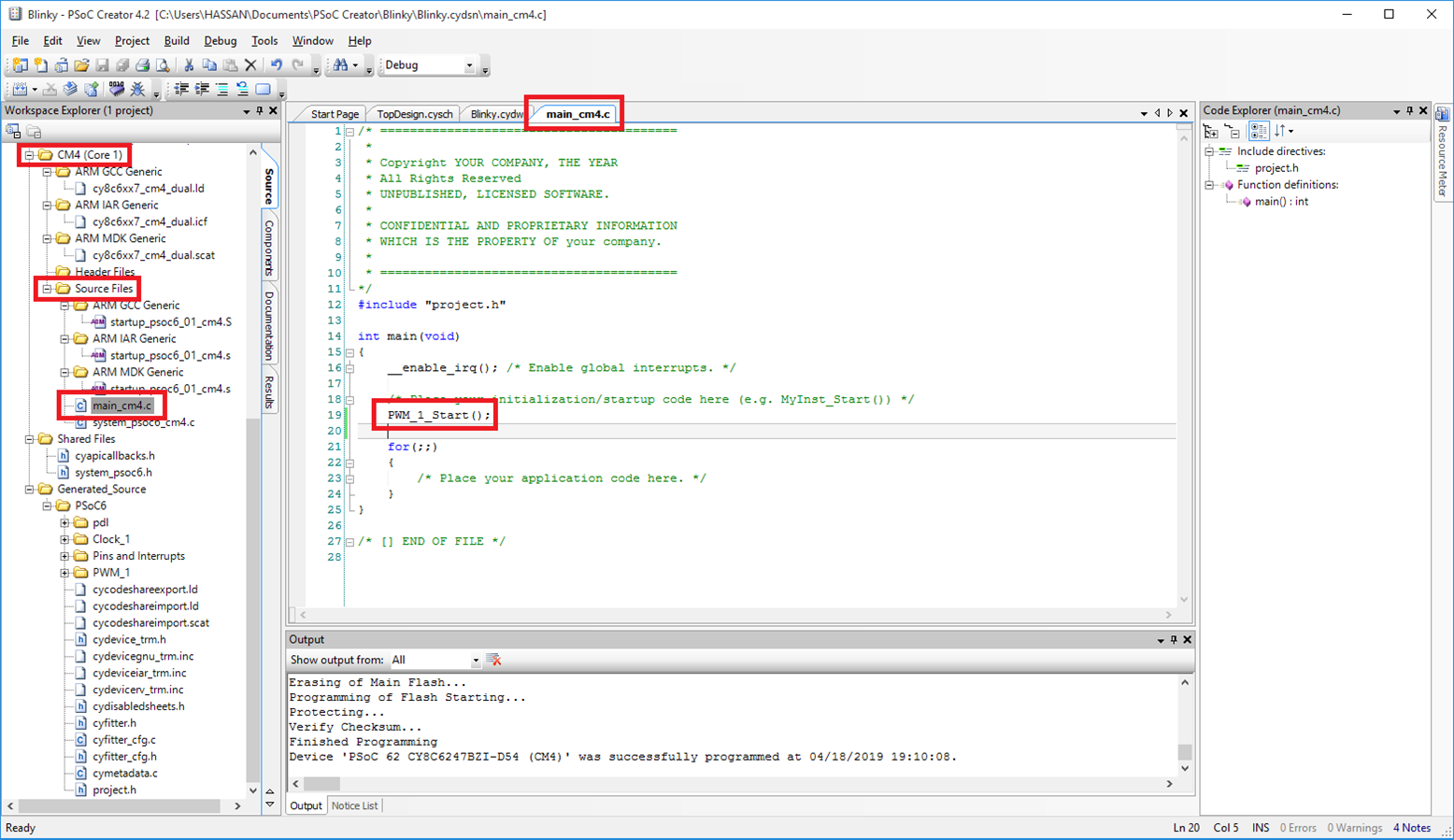Open the Find binoculars tool
Screen dimensions: 1454x840
coord(340,65)
